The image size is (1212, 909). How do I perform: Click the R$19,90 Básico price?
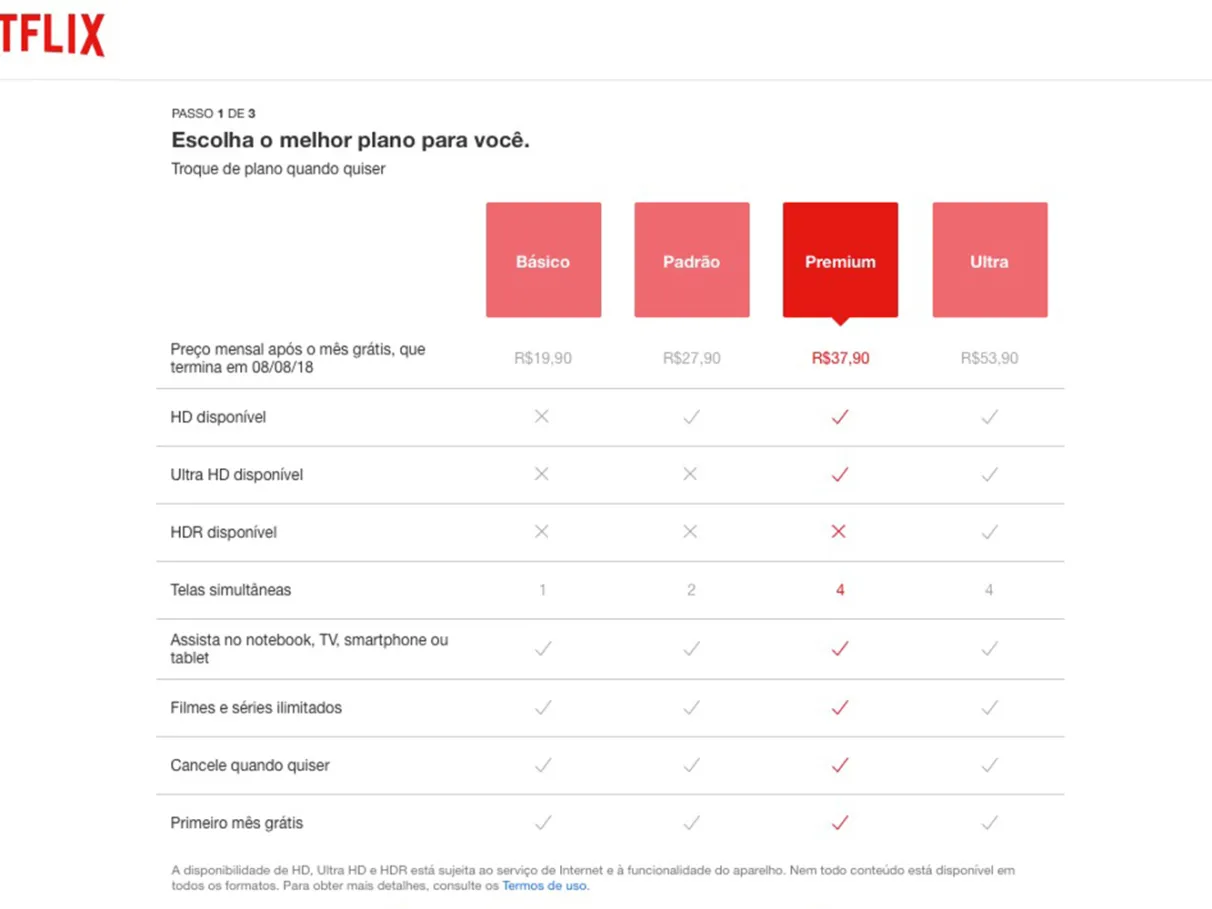click(x=543, y=358)
